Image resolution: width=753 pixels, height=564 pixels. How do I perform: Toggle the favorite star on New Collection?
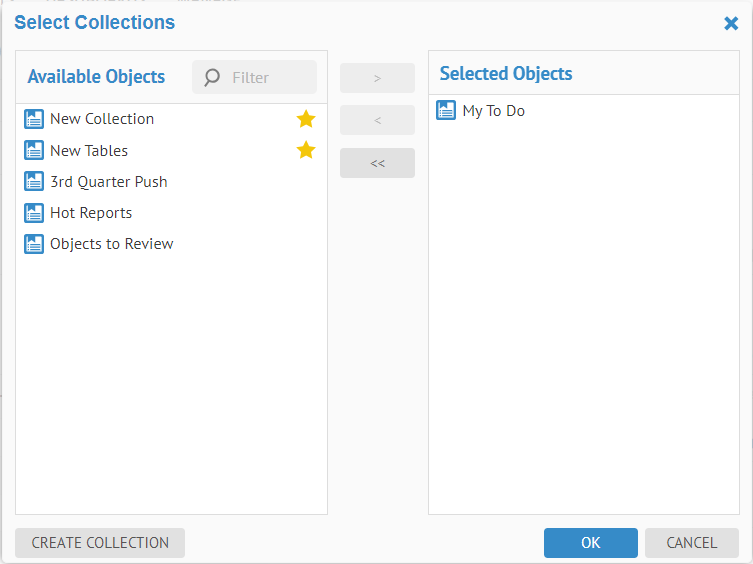tap(306, 119)
